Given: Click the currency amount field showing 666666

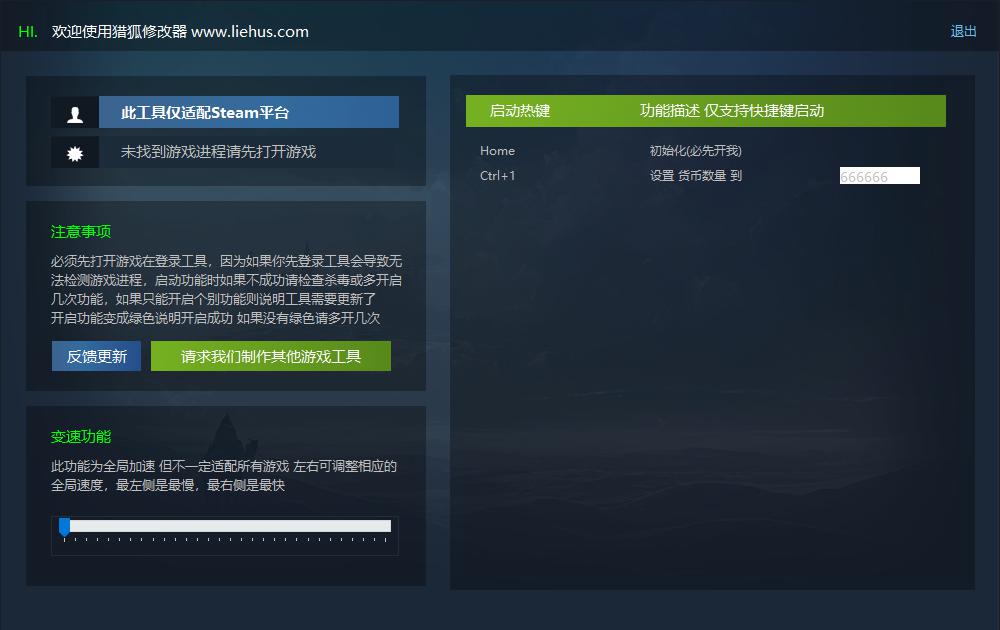Looking at the screenshot, I should [x=879, y=176].
